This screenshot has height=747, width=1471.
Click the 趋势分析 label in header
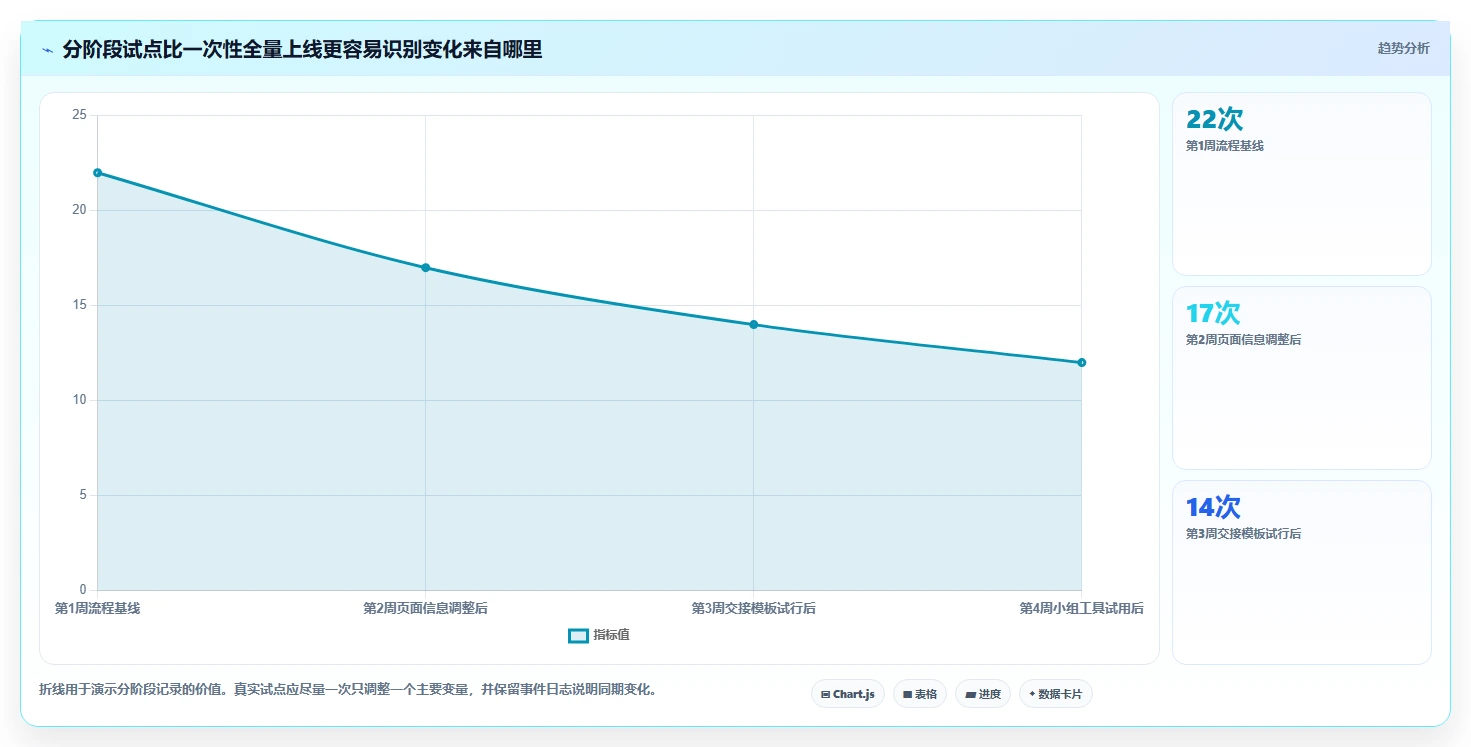click(x=1403, y=48)
